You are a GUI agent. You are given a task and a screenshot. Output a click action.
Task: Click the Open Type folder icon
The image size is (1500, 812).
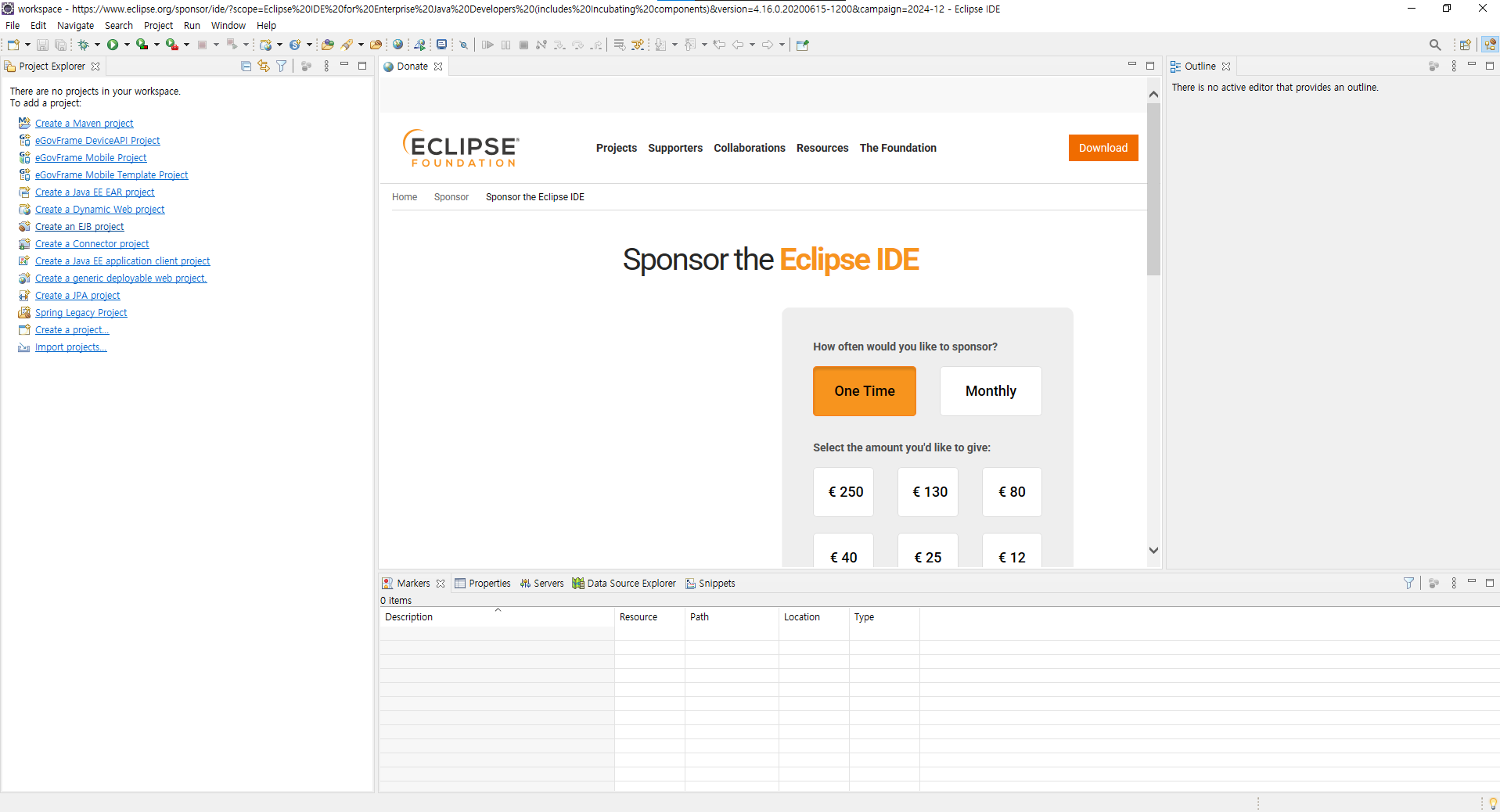(x=328, y=45)
